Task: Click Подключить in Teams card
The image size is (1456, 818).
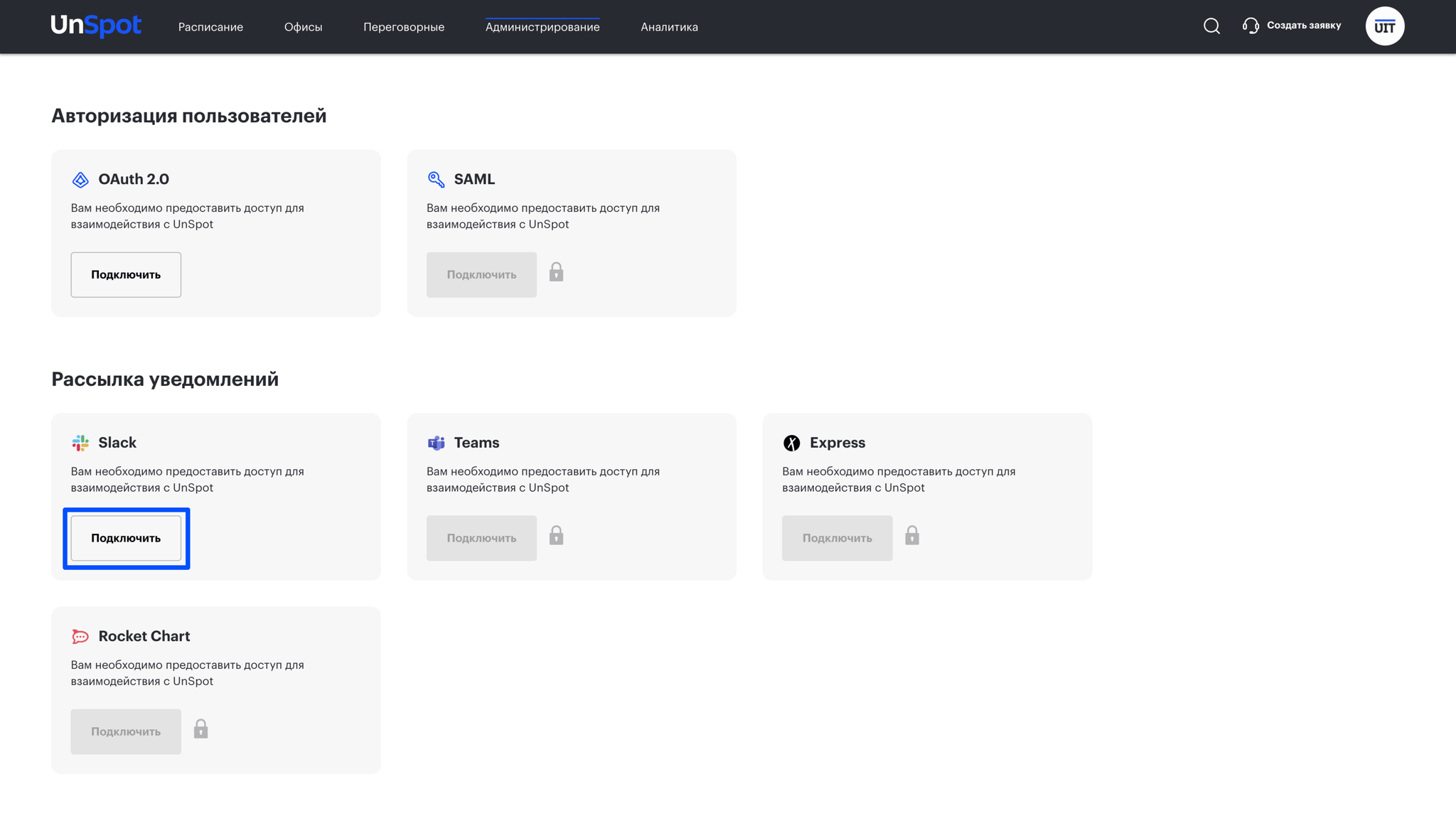Action: coord(481,538)
